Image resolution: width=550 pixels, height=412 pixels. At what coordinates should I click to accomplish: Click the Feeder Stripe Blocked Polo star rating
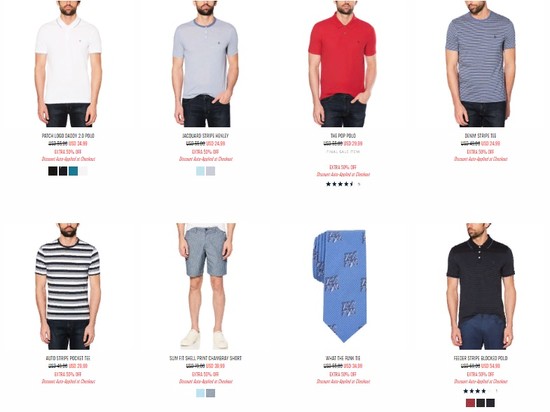coord(475,391)
